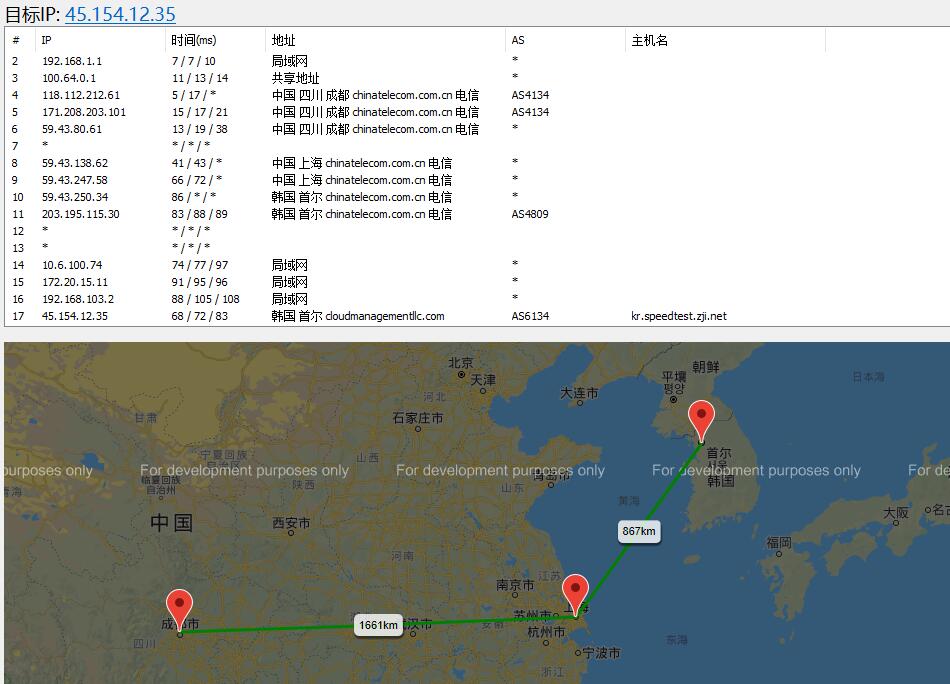Screen dimensions: 950x684
Task: Select IP 171.208.203.101 in hop 5
Action: pyautogui.click(x=84, y=112)
